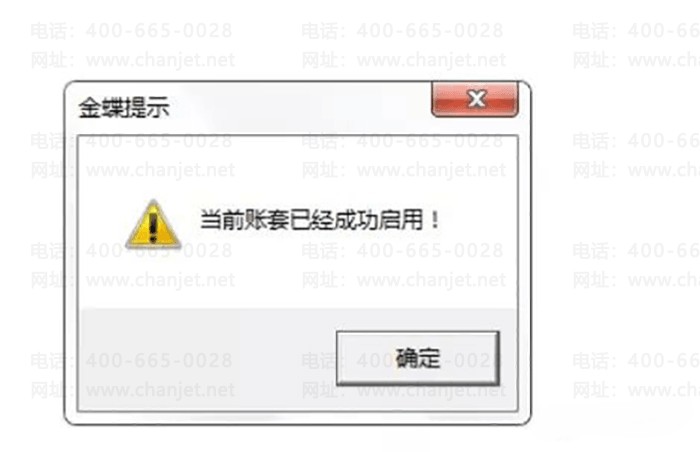700x452 pixels.
Task: Click the 金蝶 characters in the dialog caption
Action: (x=101, y=108)
